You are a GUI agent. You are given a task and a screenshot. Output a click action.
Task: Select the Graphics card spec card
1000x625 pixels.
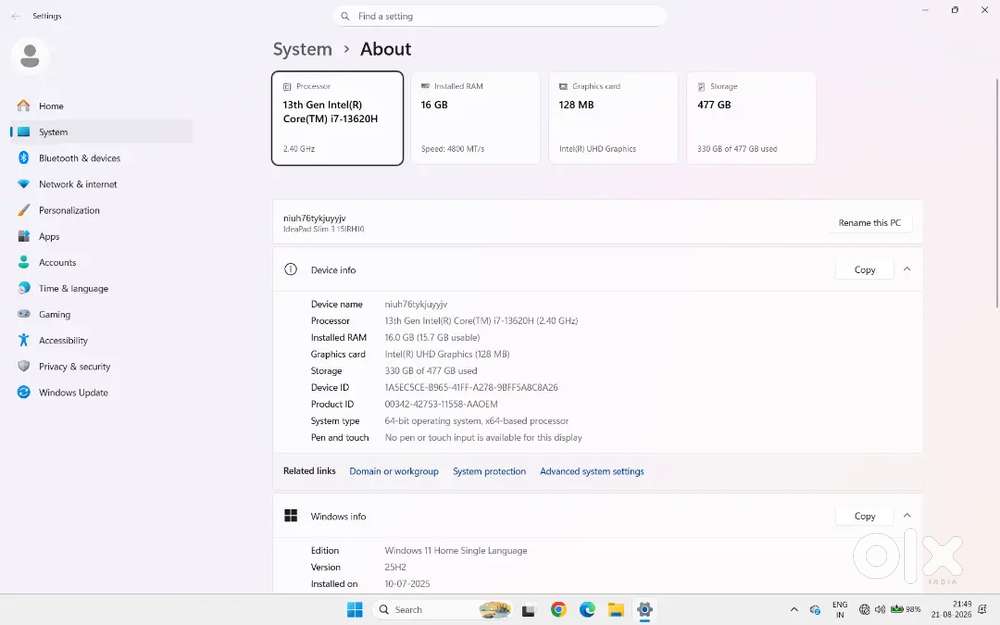(x=614, y=118)
